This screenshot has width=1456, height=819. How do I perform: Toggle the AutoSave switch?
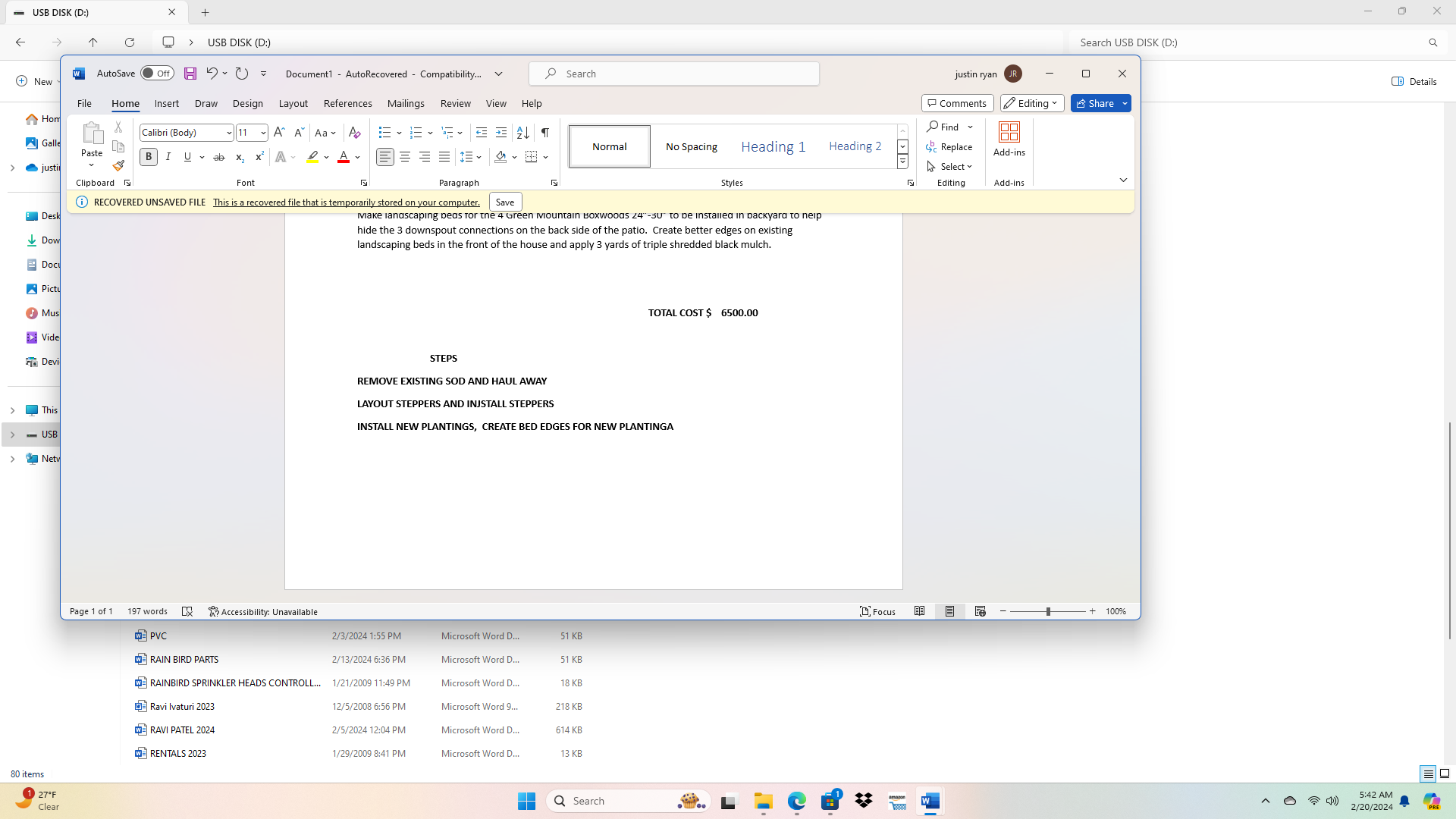[157, 74]
